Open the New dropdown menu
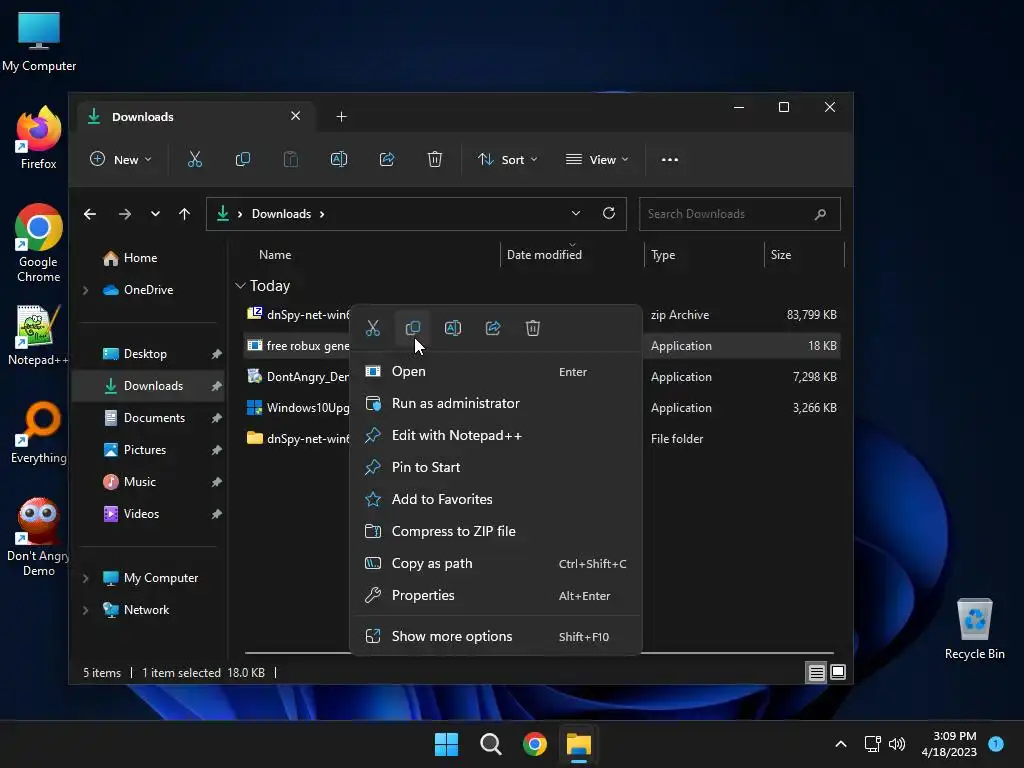Viewport: 1024px width, 768px height. [x=121, y=159]
